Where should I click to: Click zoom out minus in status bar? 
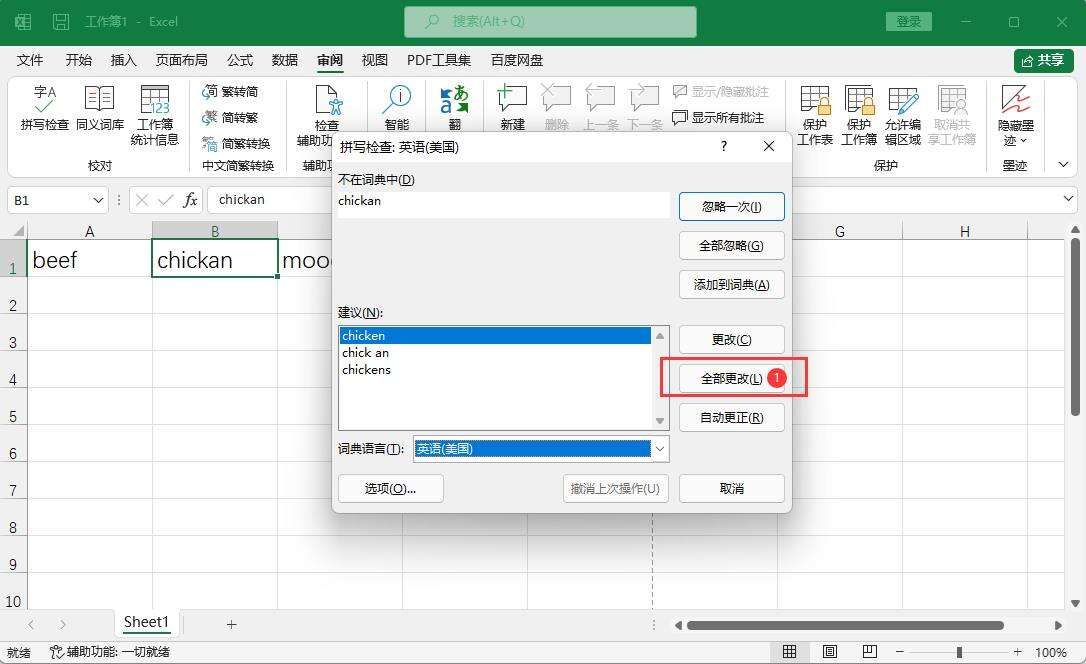[900, 652]
